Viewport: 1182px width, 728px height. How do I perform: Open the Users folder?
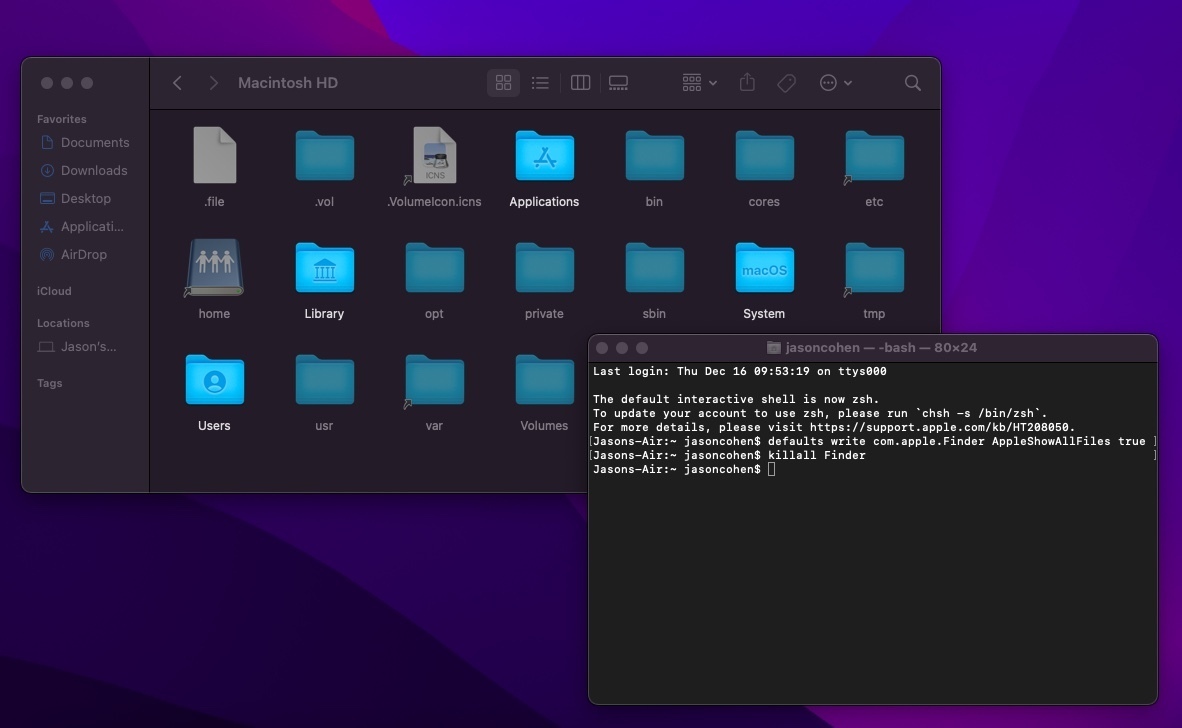point(213,380)
